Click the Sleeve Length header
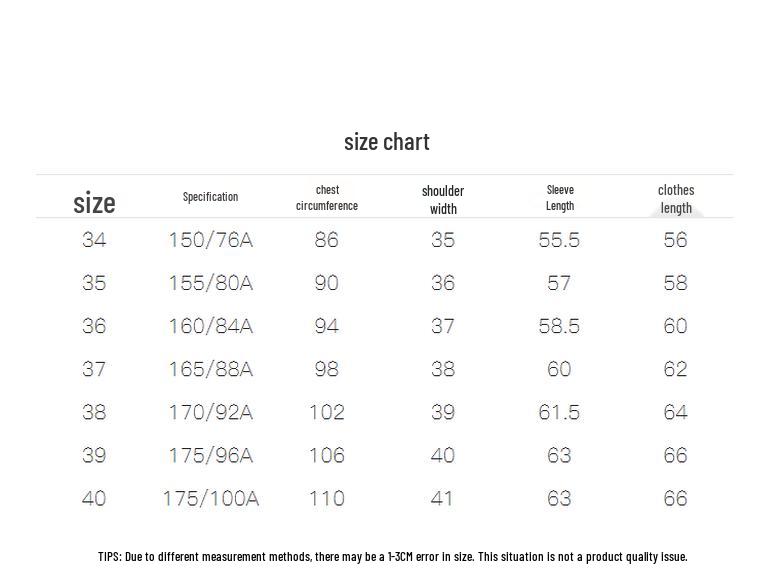 point(560,198)
